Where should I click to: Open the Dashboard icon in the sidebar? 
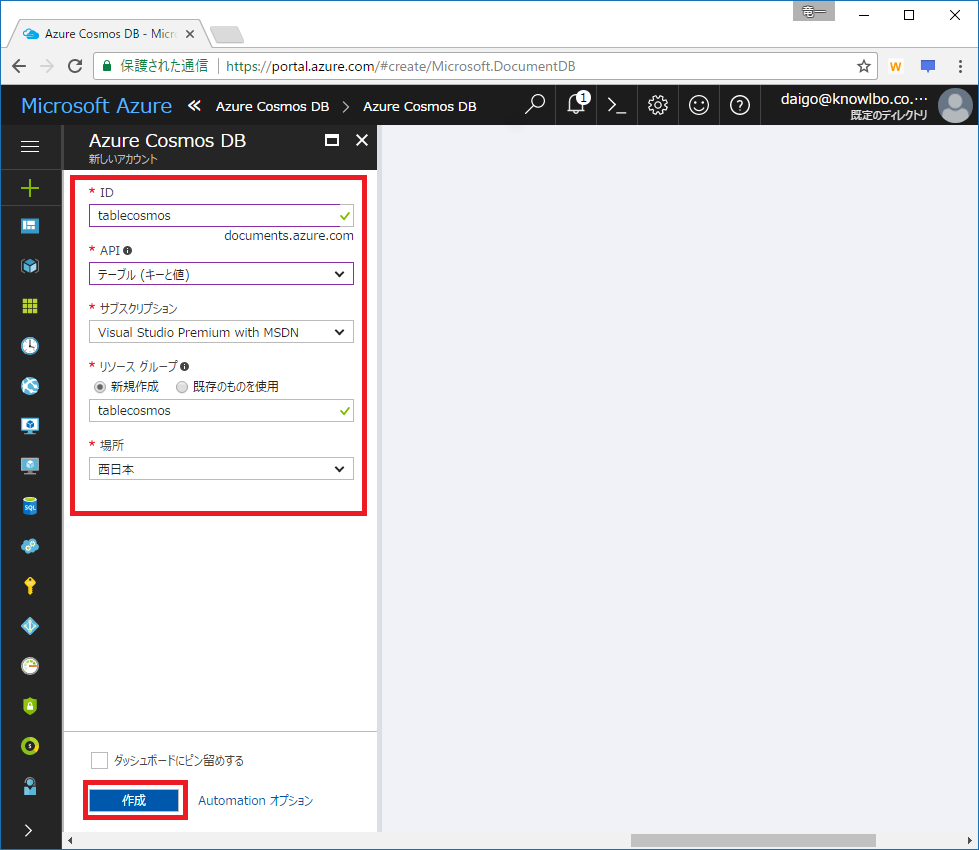30,226
